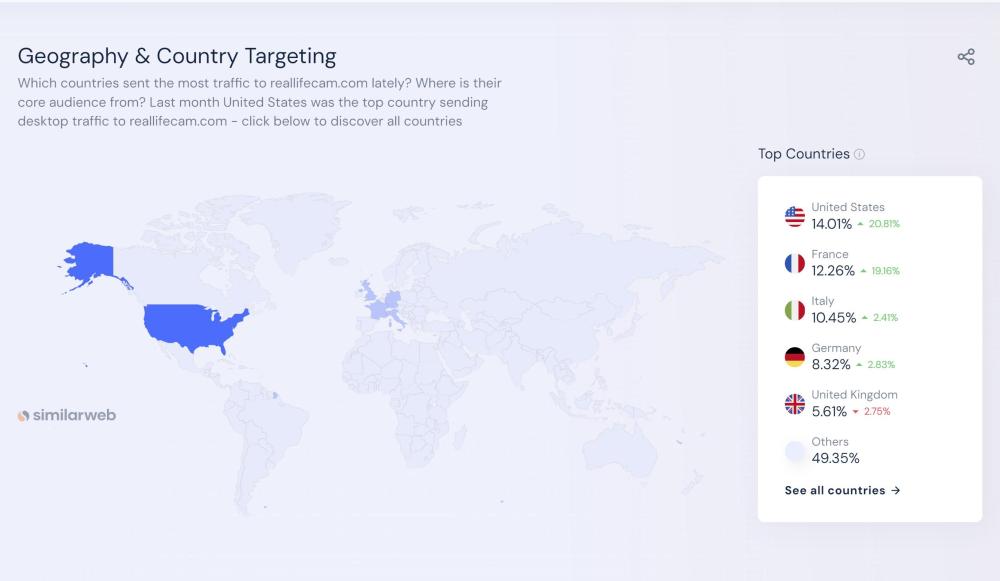Viewport: 1000px width, 581px height.
Task: Click the Germany flag icon
Action: click(794, 357)
